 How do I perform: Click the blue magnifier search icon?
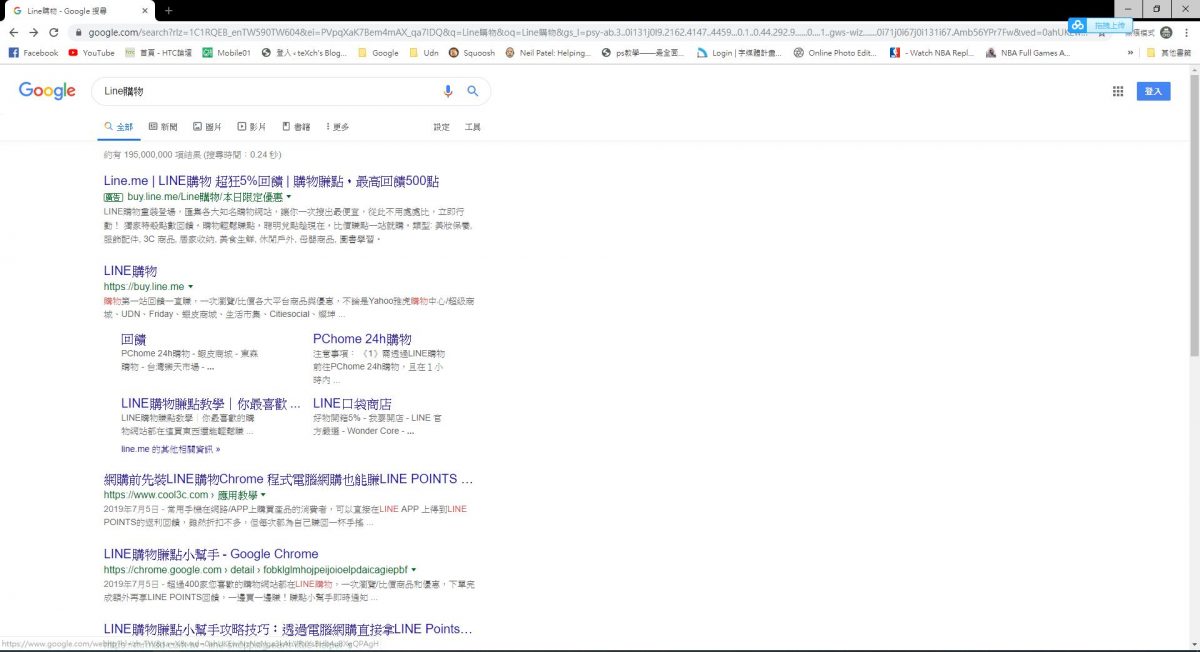tap(473, 91)
